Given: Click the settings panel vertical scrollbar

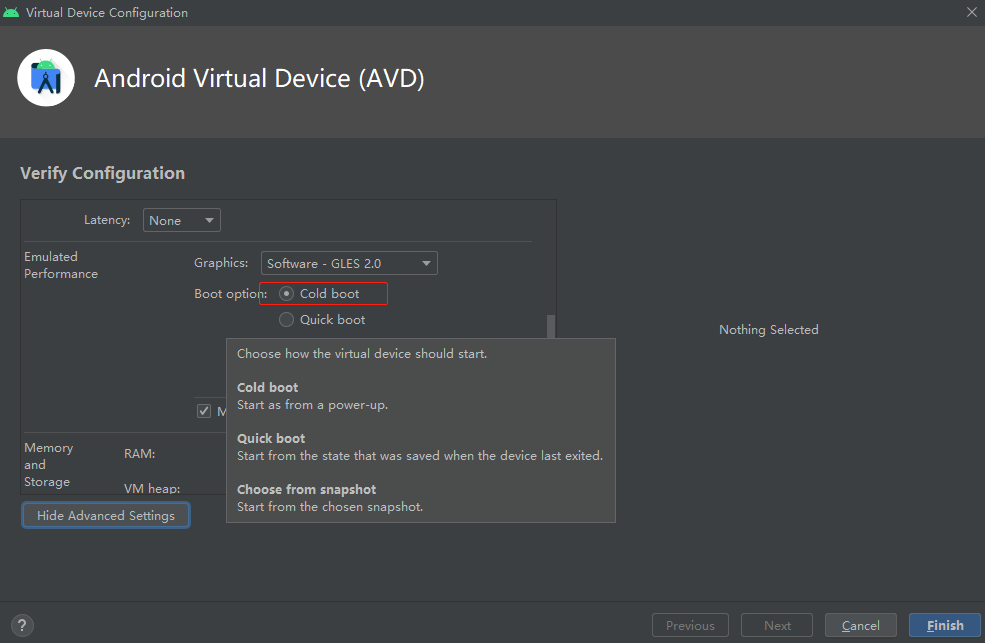Looking at the screenshot, I should tap(551, 327).
